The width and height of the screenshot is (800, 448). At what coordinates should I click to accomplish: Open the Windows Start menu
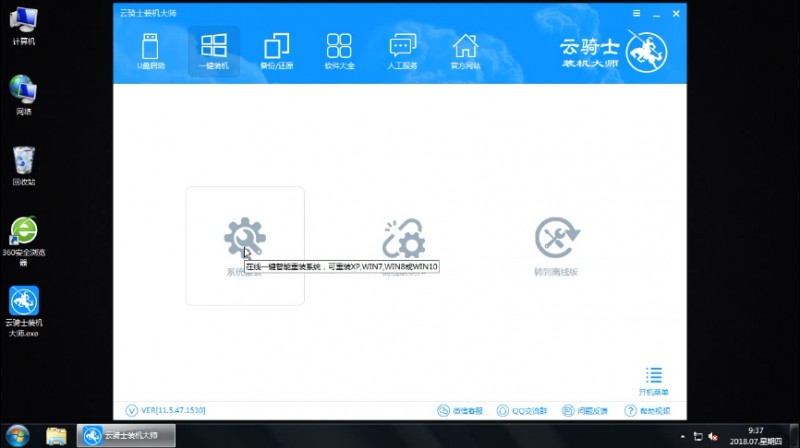[x=17, y=436]
